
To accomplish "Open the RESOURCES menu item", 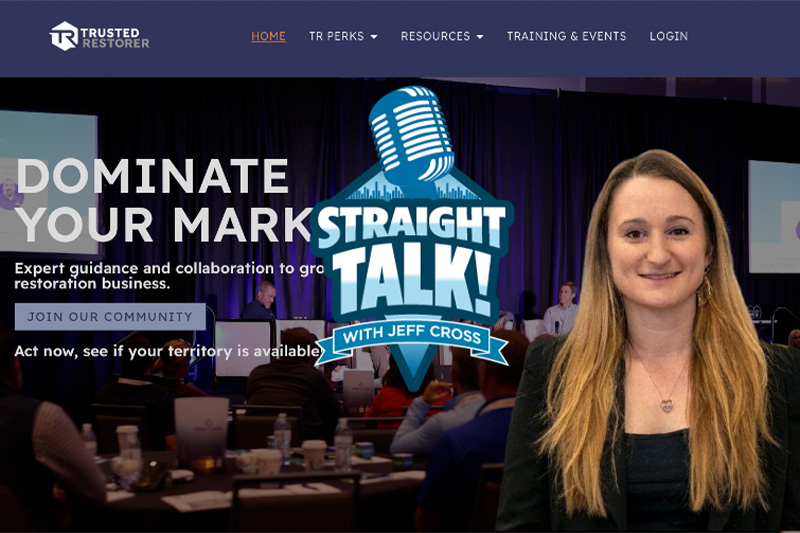I will coord(435,36).
